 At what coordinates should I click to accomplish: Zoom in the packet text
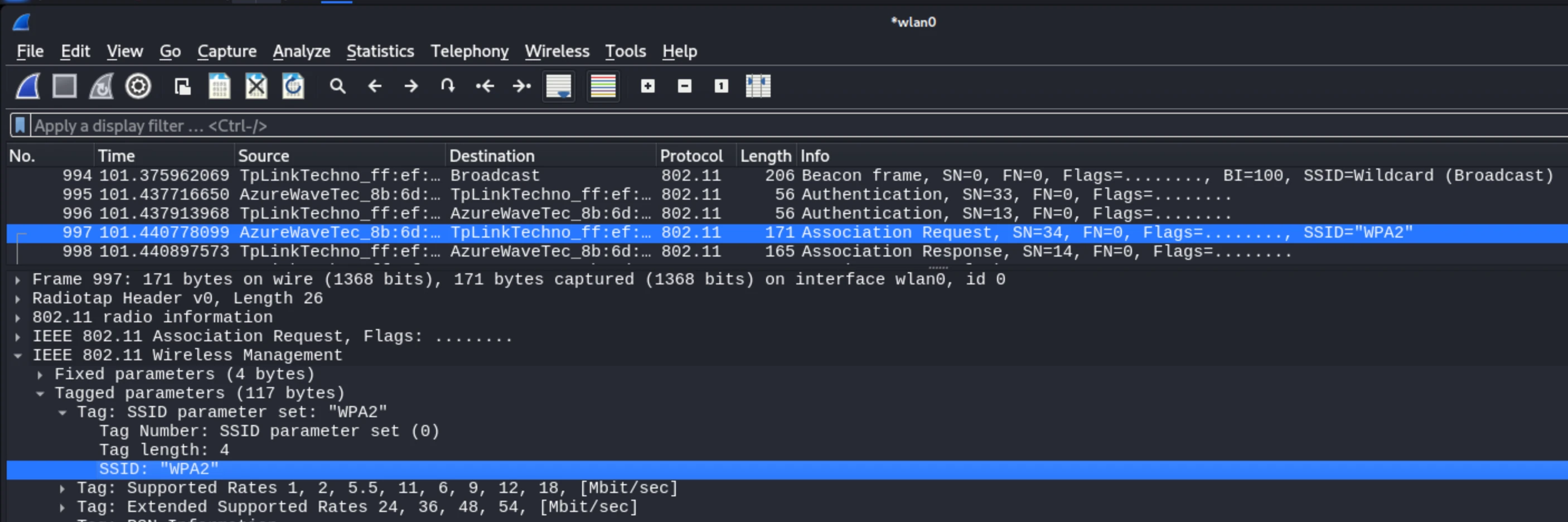click(x=647, y=86)
